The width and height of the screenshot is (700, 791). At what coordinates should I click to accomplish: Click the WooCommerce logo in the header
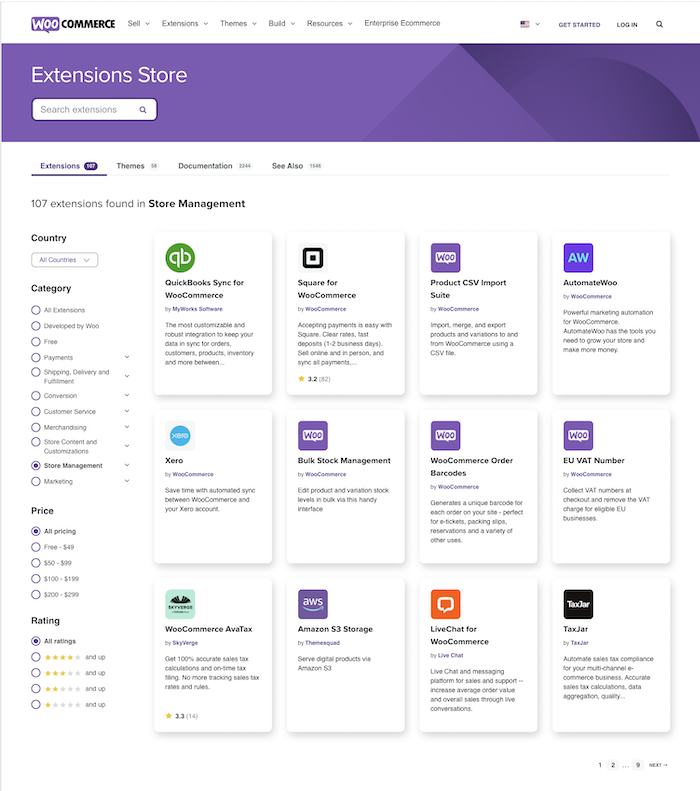(x=73, y=24)
